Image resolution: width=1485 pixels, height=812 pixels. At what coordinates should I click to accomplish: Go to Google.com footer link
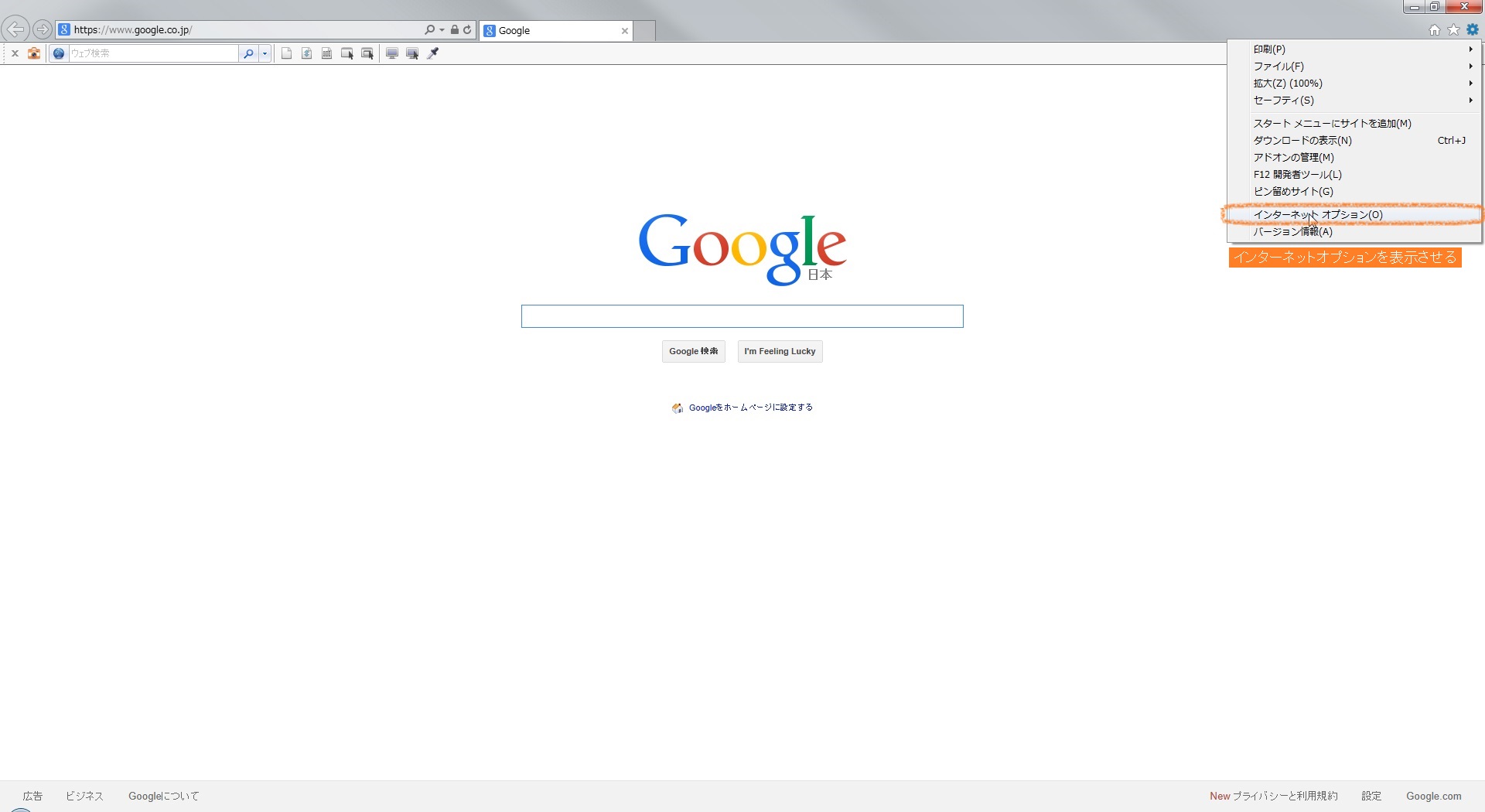coord(1434,796)
